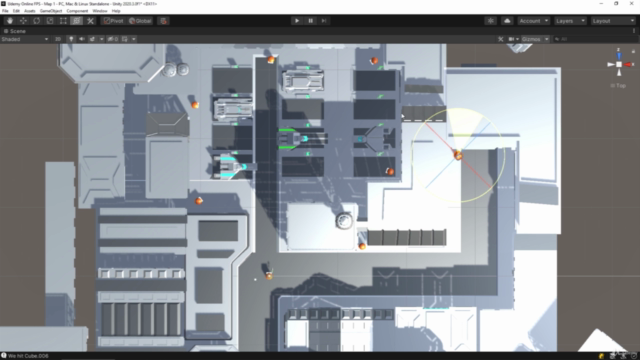Toggle the scene gizmo rotation lock
Viewport: 640px width, 360px height.
tap(633, 51)
